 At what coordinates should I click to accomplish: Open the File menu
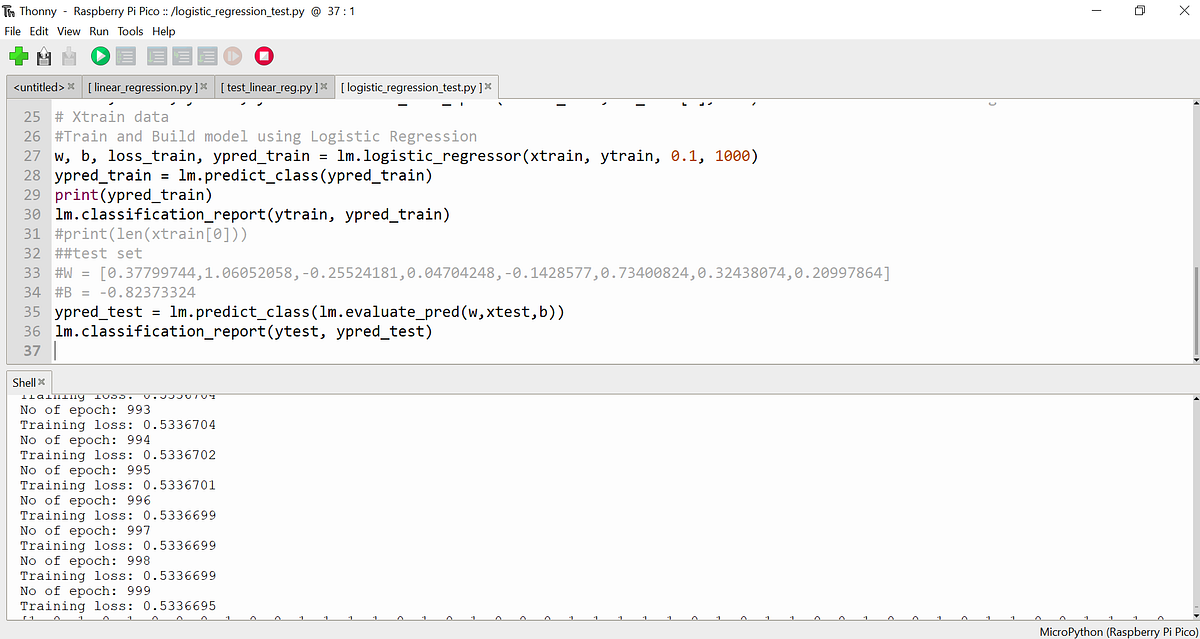coord(12,31)
